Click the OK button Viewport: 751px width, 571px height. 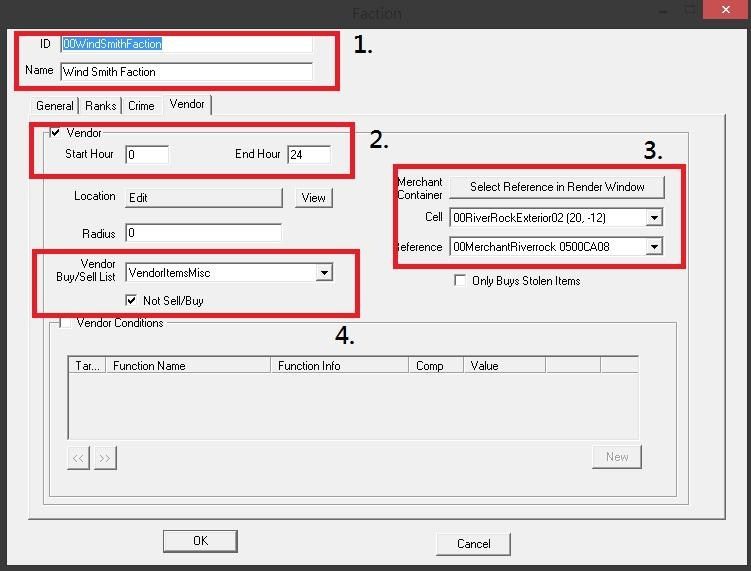click(200, 541)
